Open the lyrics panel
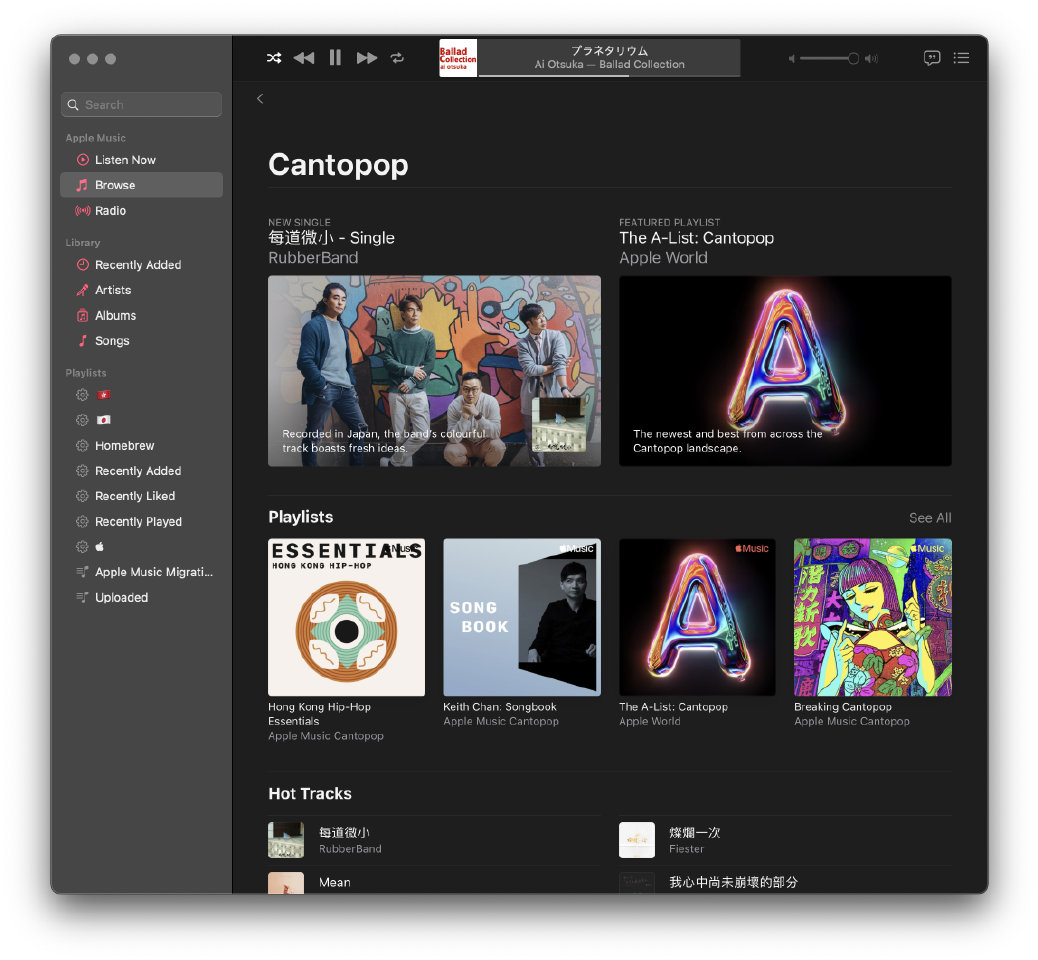The height and width of the screenshot is (960, 1038). click(931, 58)
